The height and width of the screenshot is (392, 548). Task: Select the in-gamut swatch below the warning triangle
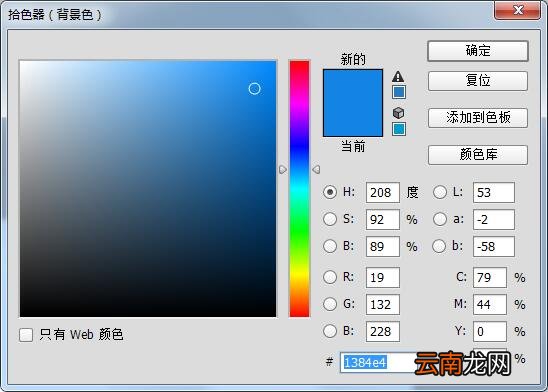point(399,92)
